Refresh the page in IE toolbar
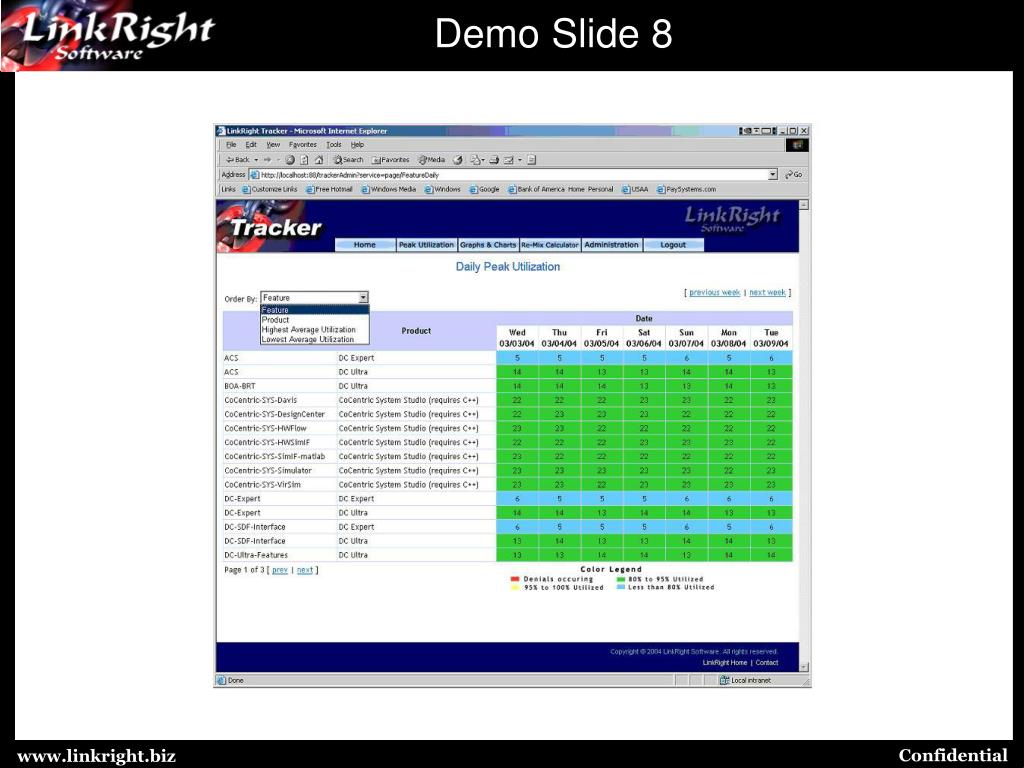This screenshot has height=768, width=1024. coord(304,160)
